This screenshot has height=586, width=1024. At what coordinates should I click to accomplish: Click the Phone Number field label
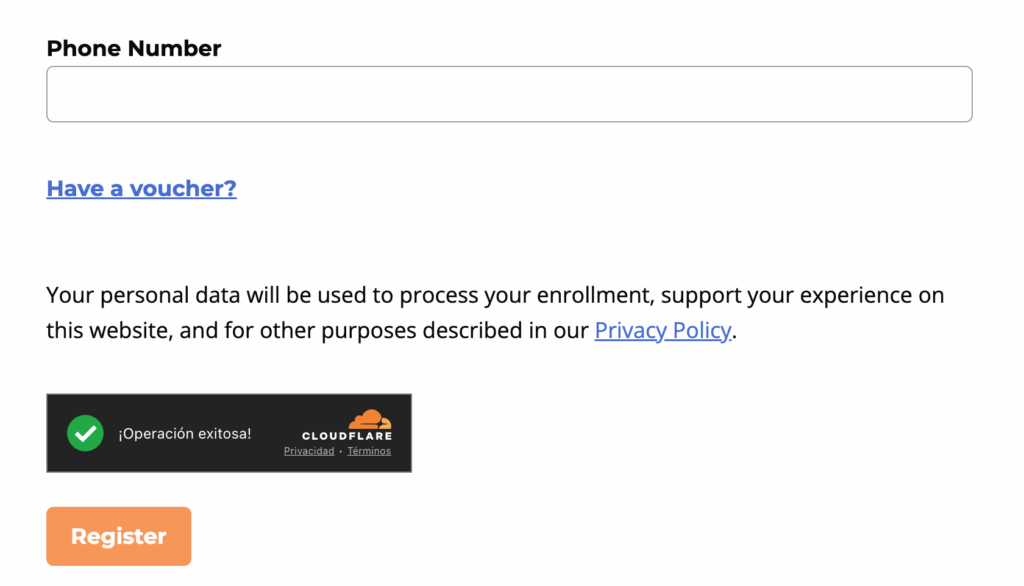pyautogui.click(x=134, y=48)
